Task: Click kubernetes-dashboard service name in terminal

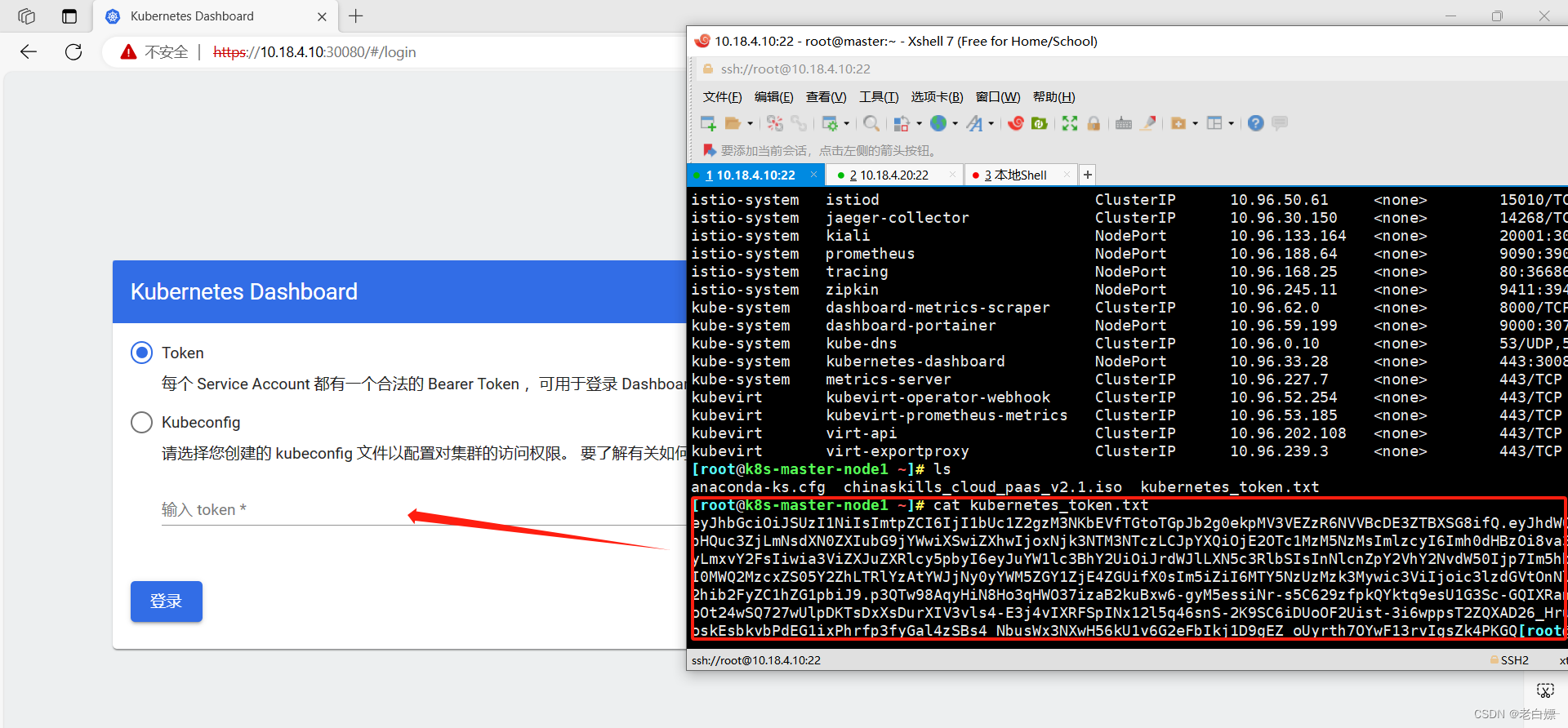Action: pos(915,362)
